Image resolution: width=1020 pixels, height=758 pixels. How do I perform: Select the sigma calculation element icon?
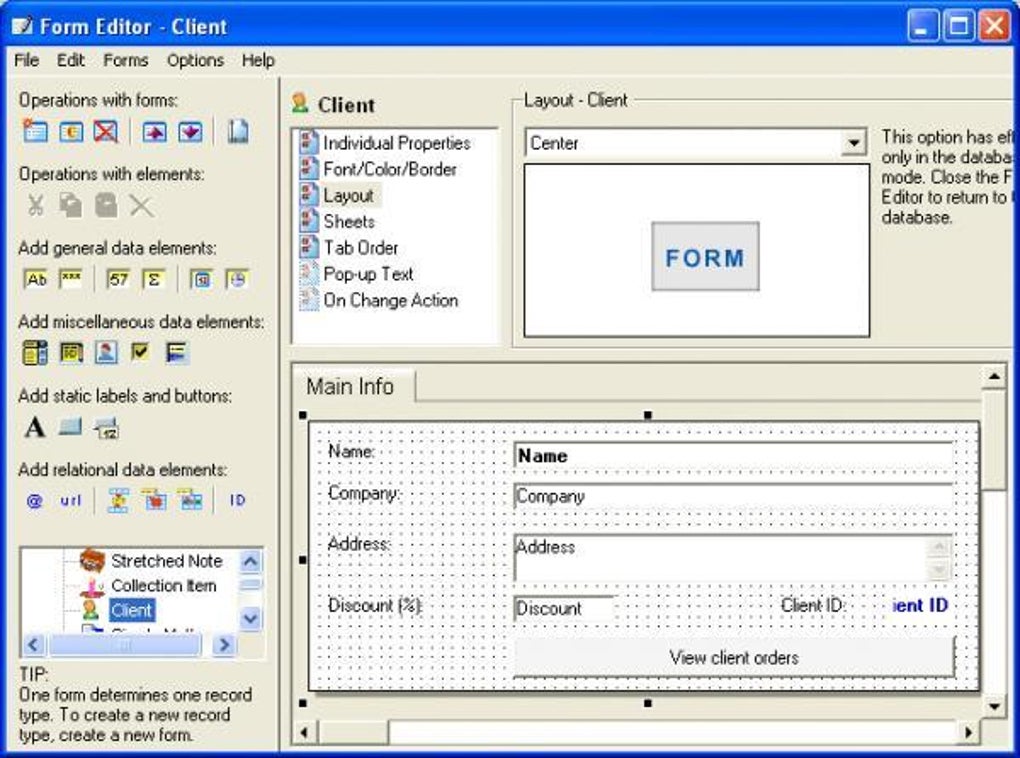pos(152,280)
